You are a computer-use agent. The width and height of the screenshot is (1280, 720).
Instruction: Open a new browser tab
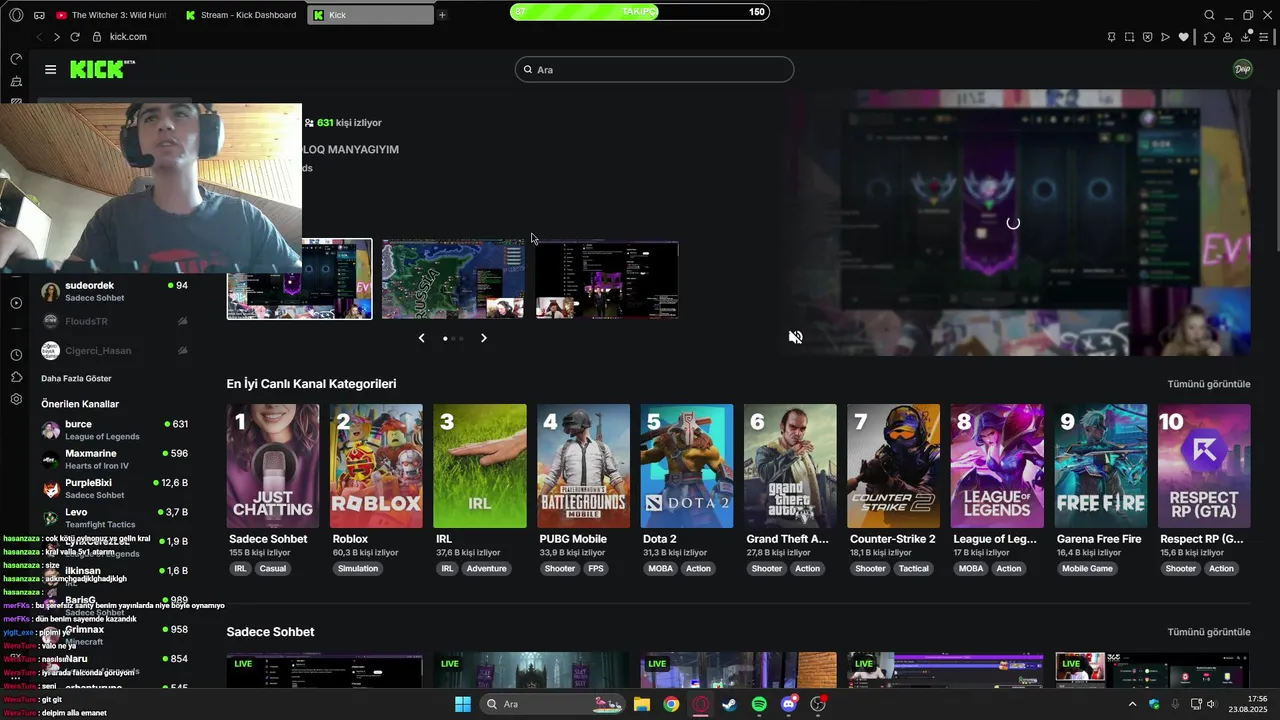(442, 15)
